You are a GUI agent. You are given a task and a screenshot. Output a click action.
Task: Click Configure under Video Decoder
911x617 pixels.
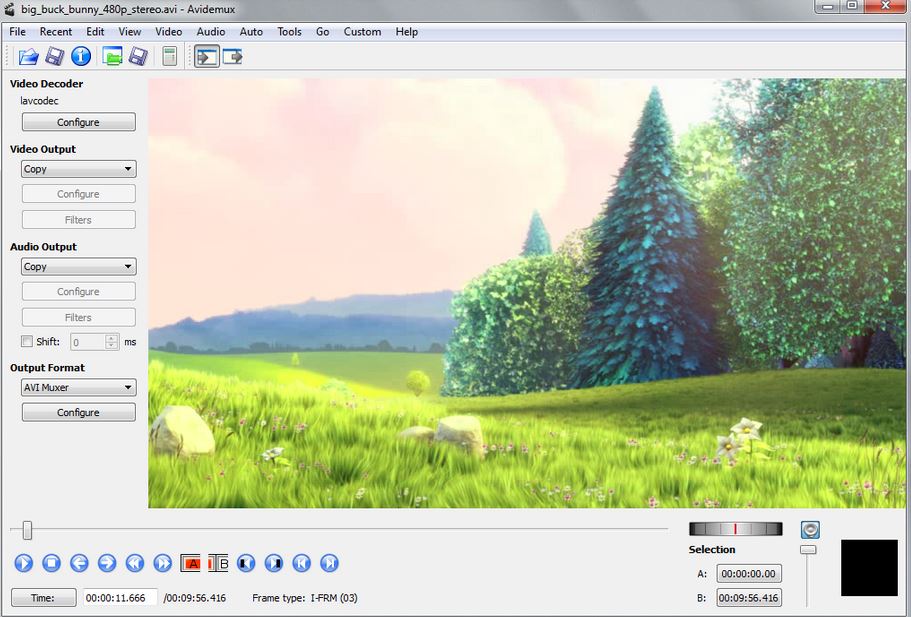click(x=78, y=122)
